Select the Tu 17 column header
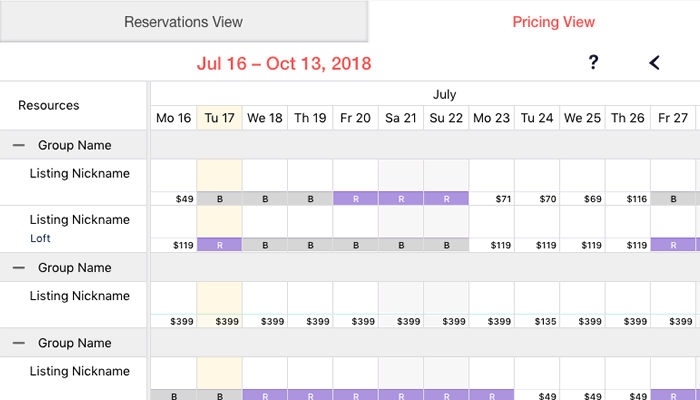700x400 pixels. (x=219, y=118)
